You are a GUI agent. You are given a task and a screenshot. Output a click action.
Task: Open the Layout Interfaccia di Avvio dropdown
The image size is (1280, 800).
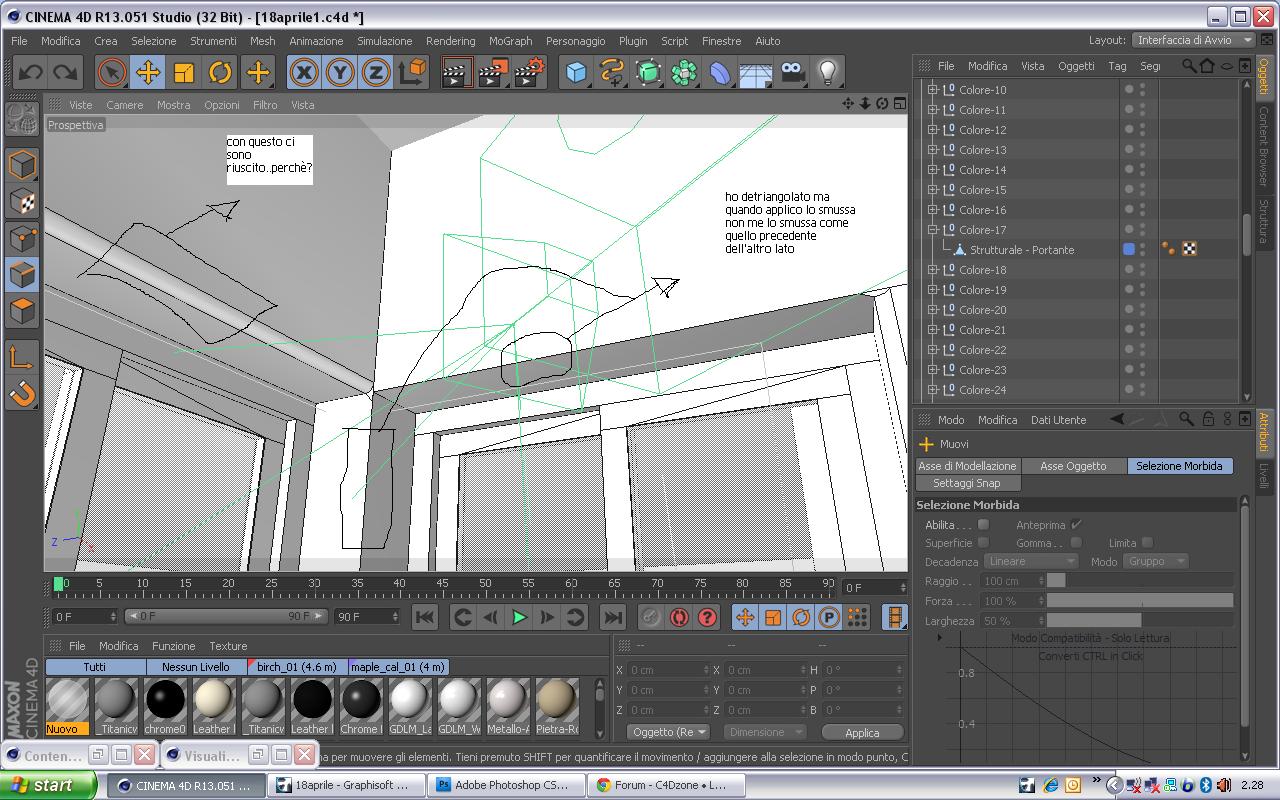coord(1193,40)
